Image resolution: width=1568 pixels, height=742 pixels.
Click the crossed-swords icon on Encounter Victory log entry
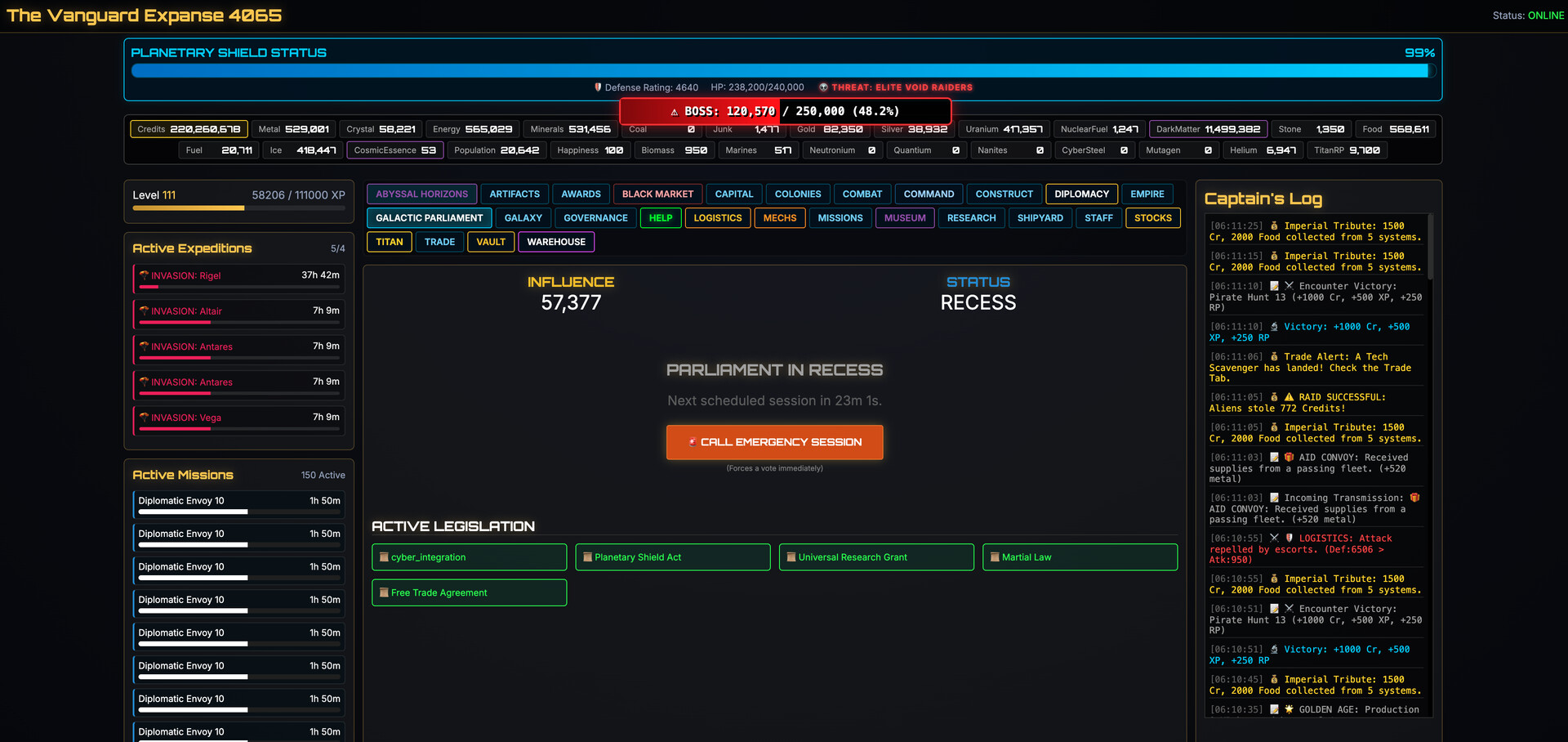(1289, 286)
